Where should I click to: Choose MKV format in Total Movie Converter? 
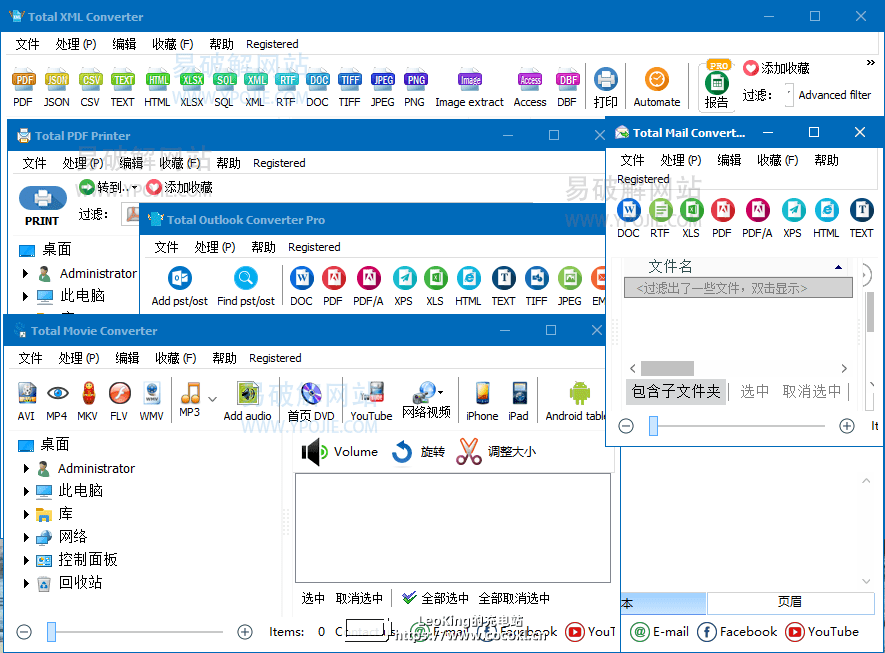[x=87, y=401]
